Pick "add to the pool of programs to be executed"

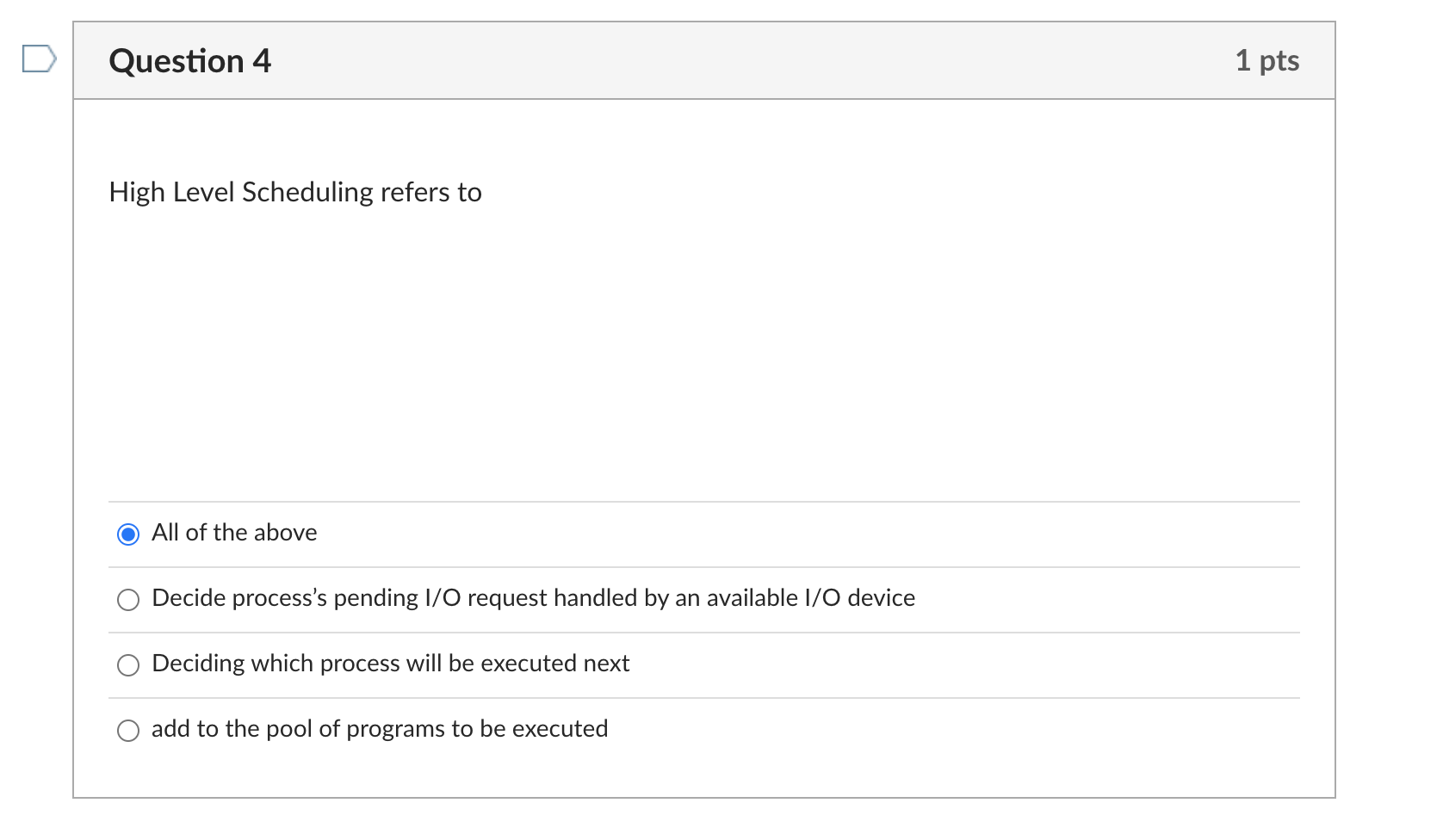pyautogui.click(x=128, y=731)
